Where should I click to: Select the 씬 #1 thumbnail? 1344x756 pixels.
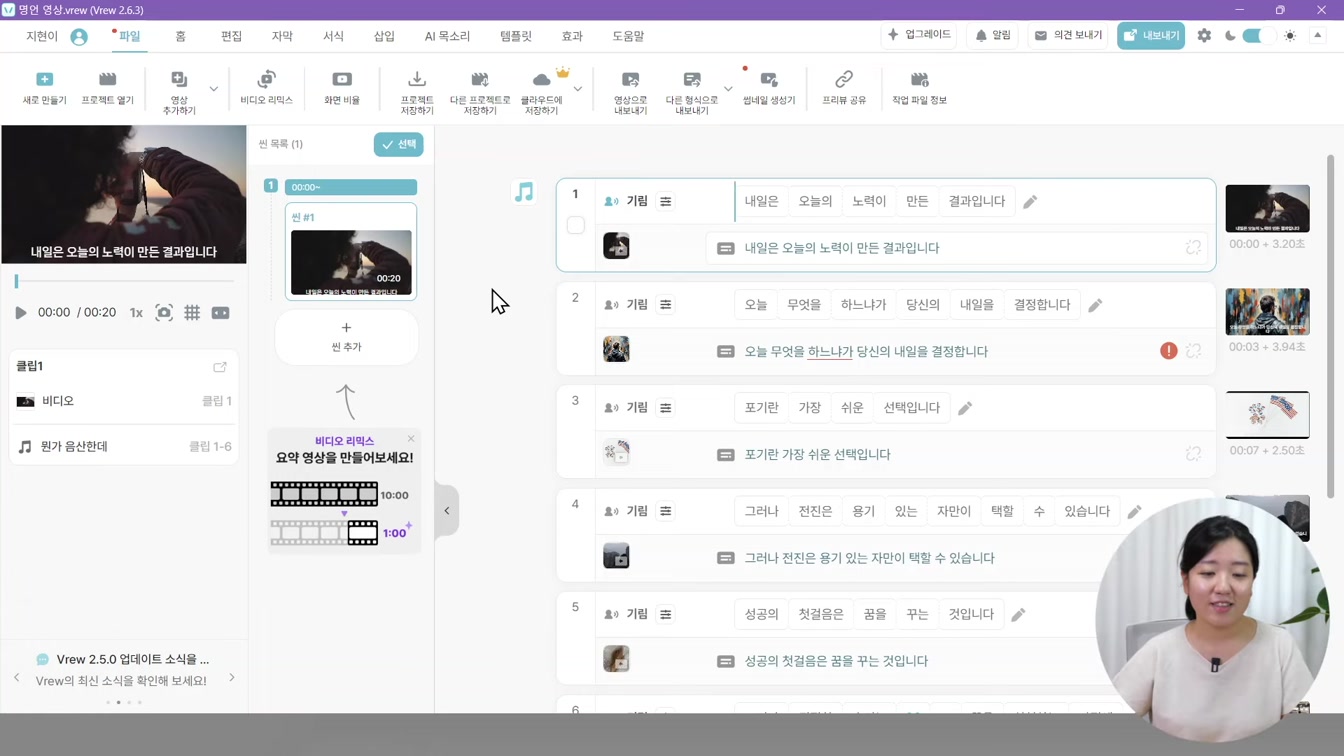pos(351,262)
